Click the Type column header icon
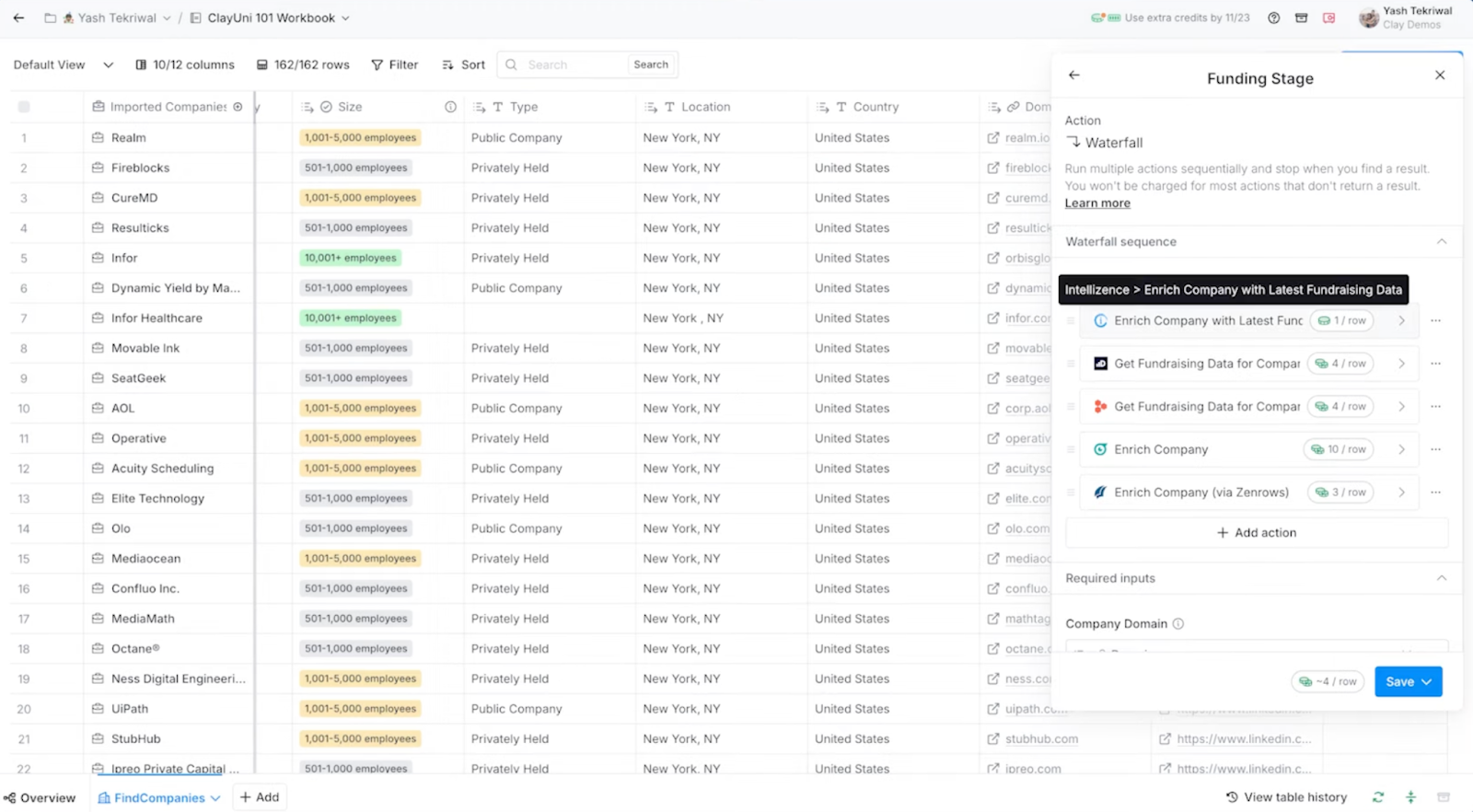The image size is (1473, 812). [x=498, y=107]
